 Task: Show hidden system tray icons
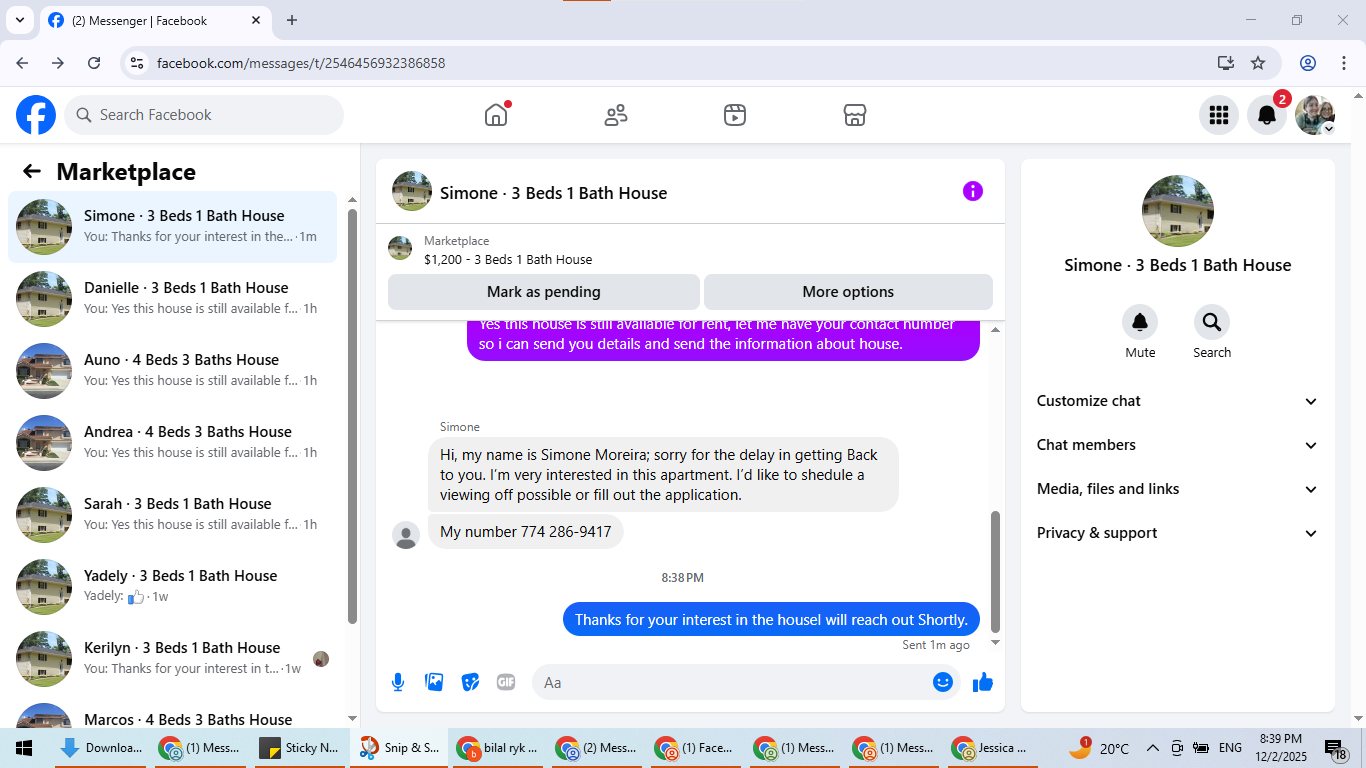(x=1152, y=748)
